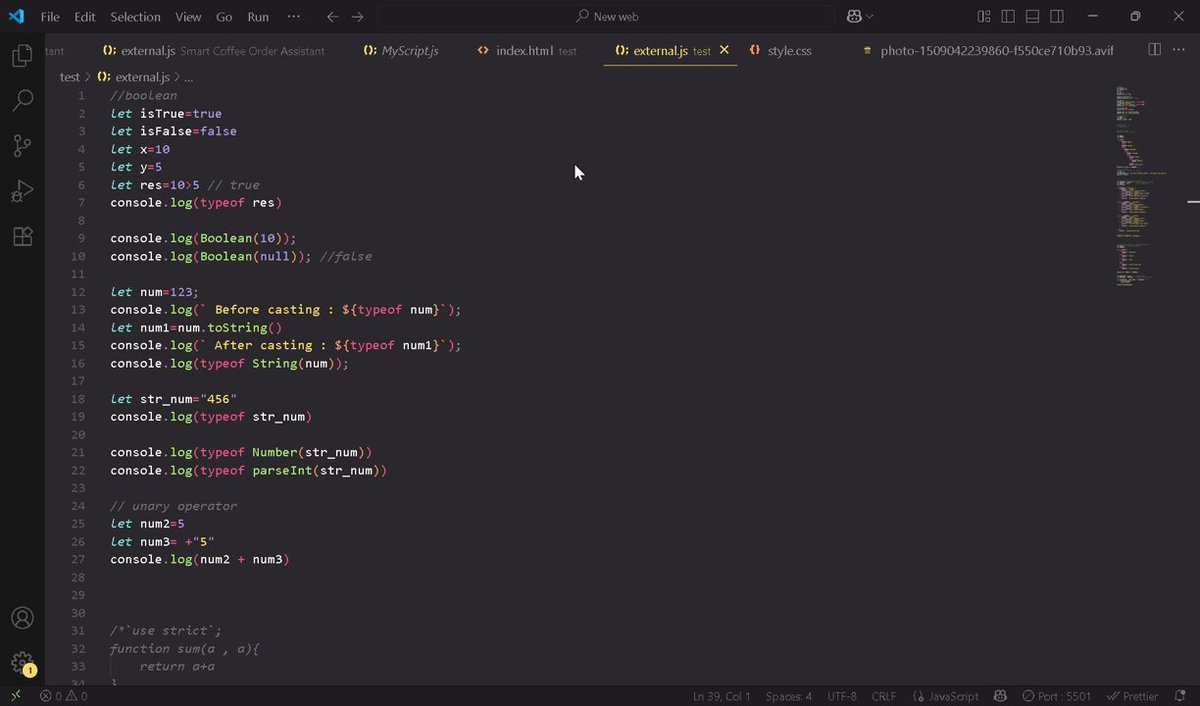Toggle the Primary Side Bar
This screenshot has width=1200, height=706.
1008,17
